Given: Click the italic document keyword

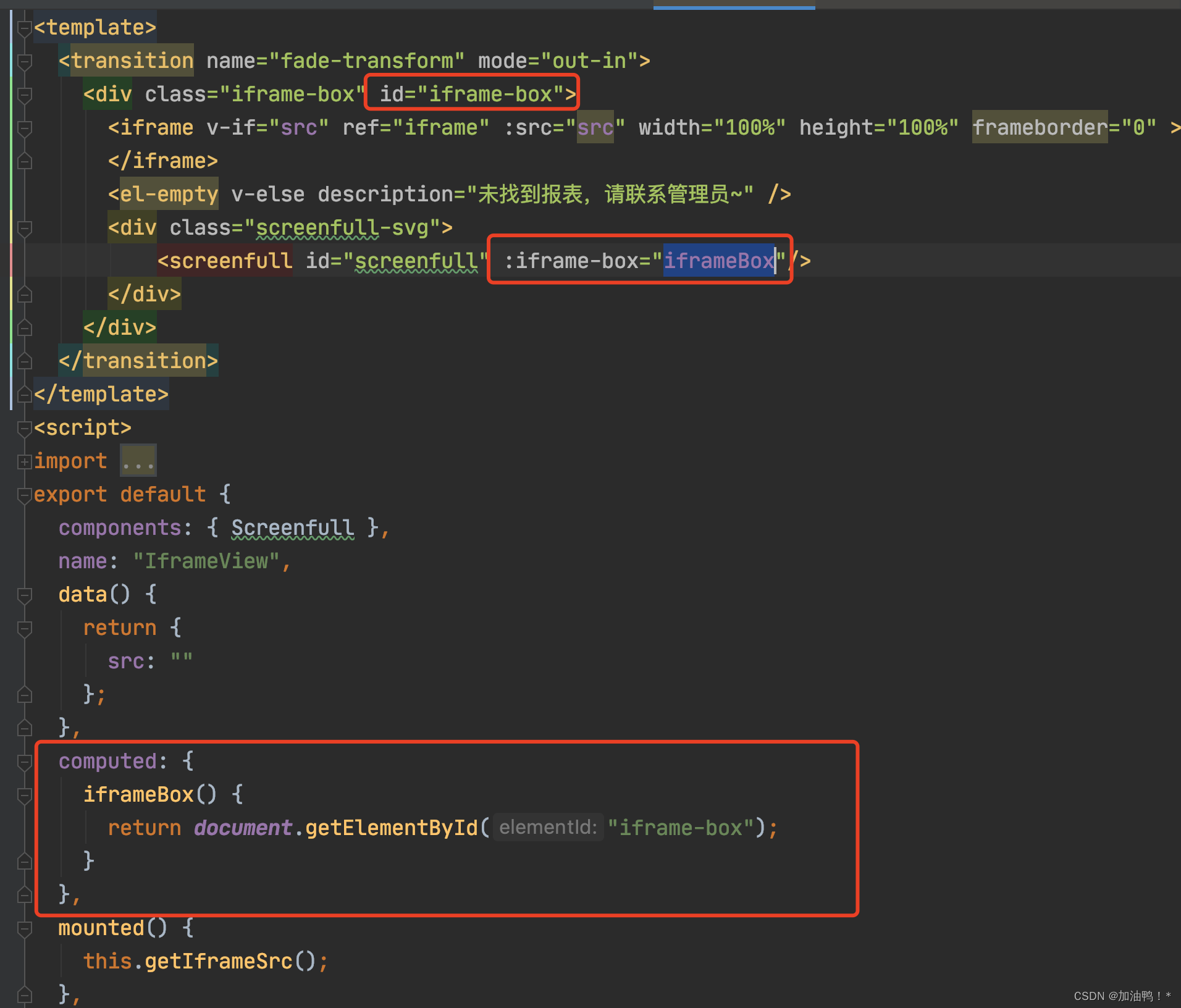Looking at the screenshot, I should click(243, 828).
